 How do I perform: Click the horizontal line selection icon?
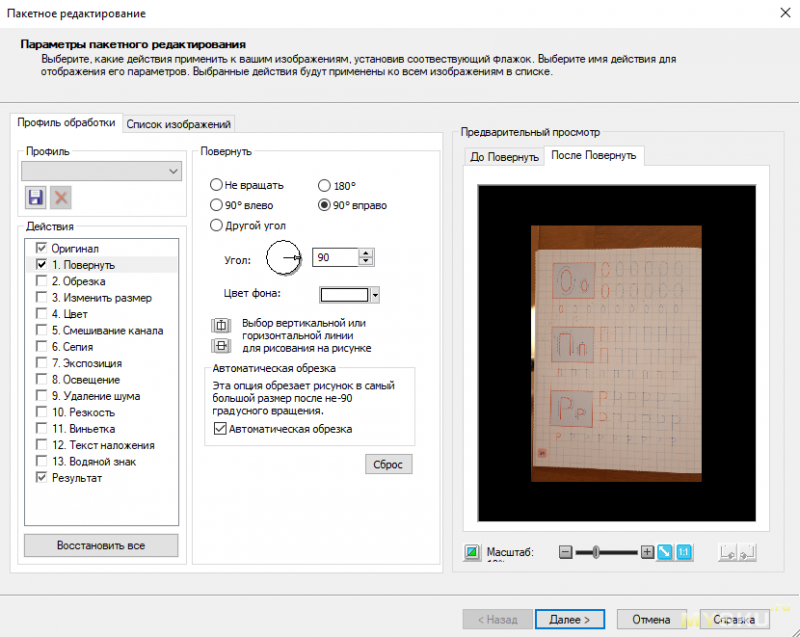(220, 346)
